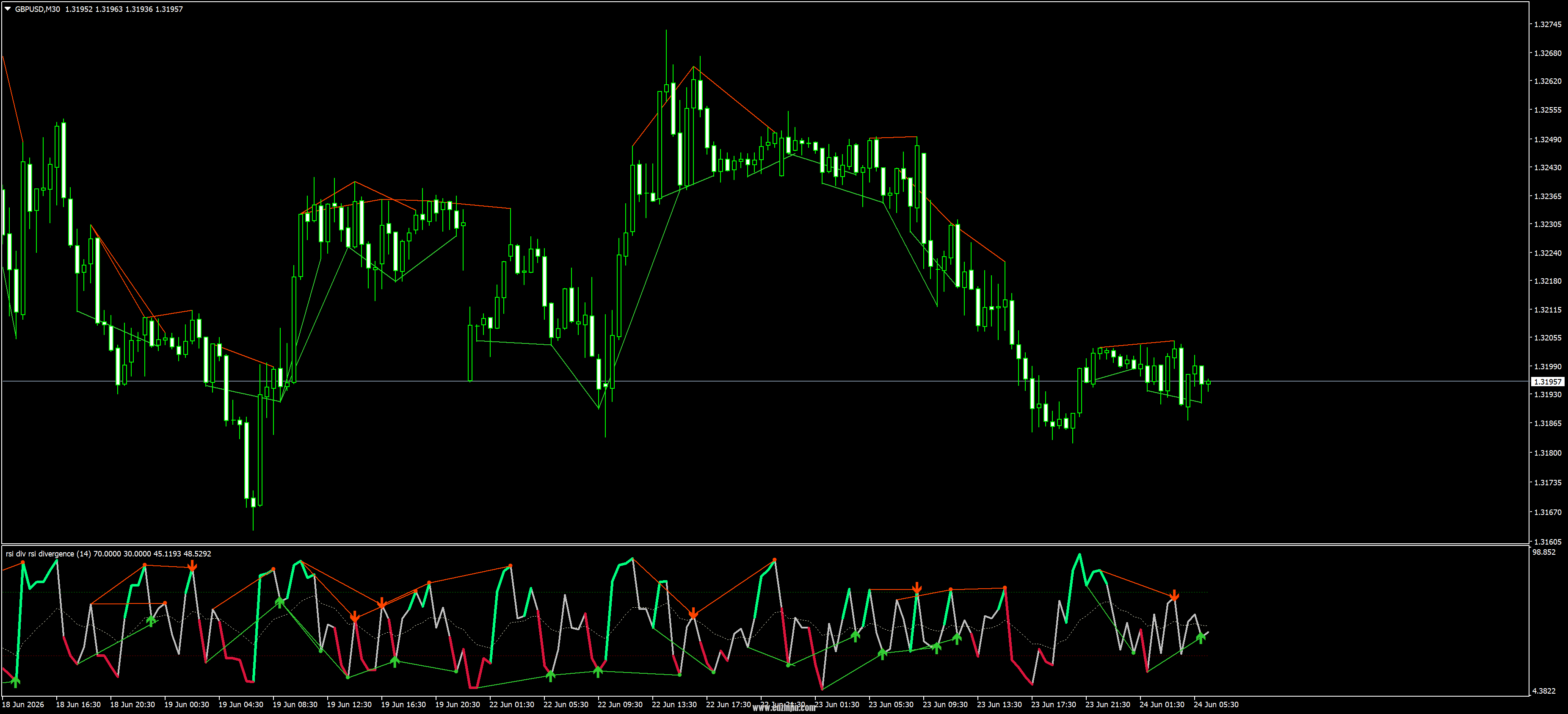This screenshot has height=714, width=1568.
Task: Click the 1.32745 price axis label
Action: (x=1547, y=24)
